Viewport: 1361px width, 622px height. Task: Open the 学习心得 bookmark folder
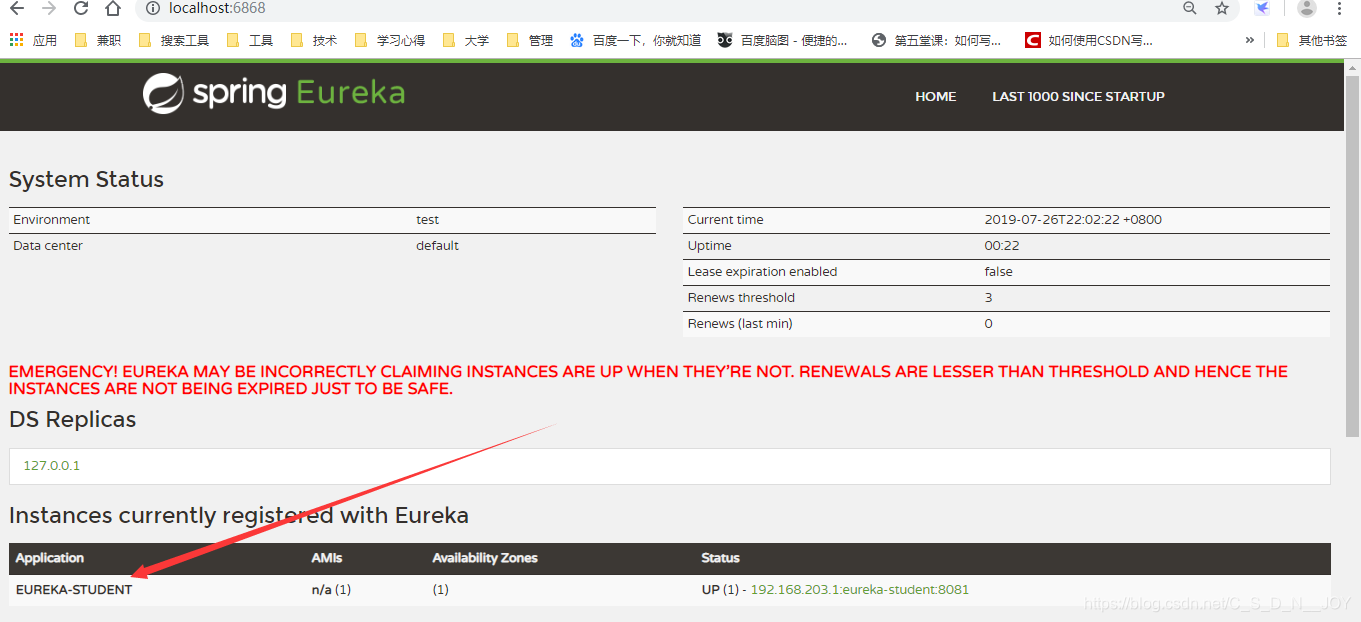coord(389,40)
